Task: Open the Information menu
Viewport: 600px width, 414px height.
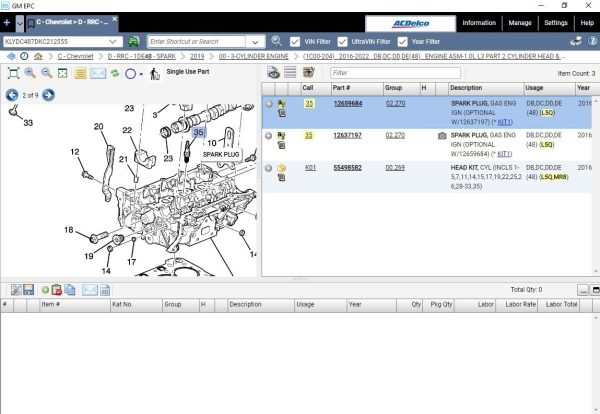Action: point(478,21)
